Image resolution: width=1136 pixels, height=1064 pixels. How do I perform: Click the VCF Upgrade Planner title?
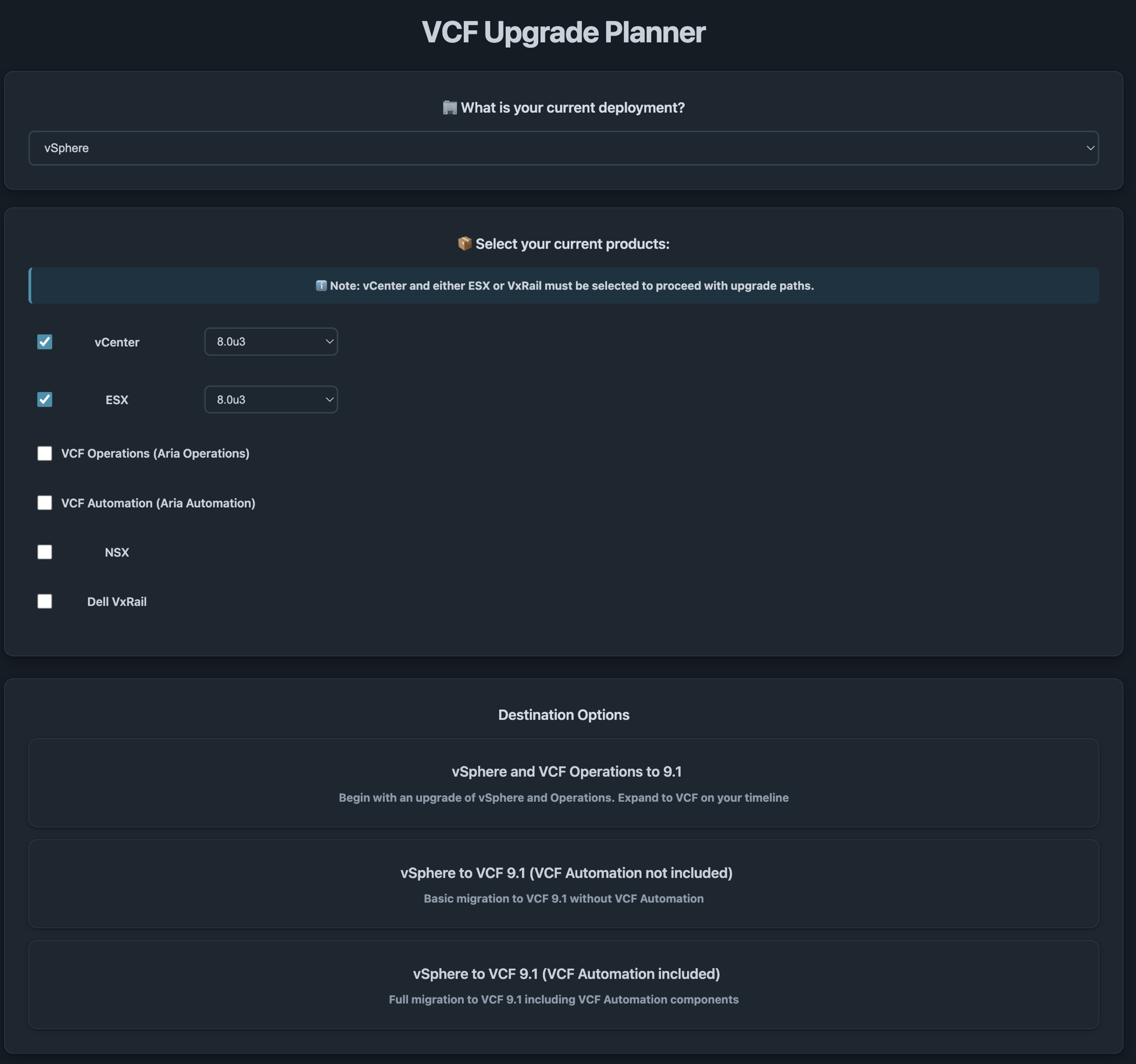pos(563,32)
